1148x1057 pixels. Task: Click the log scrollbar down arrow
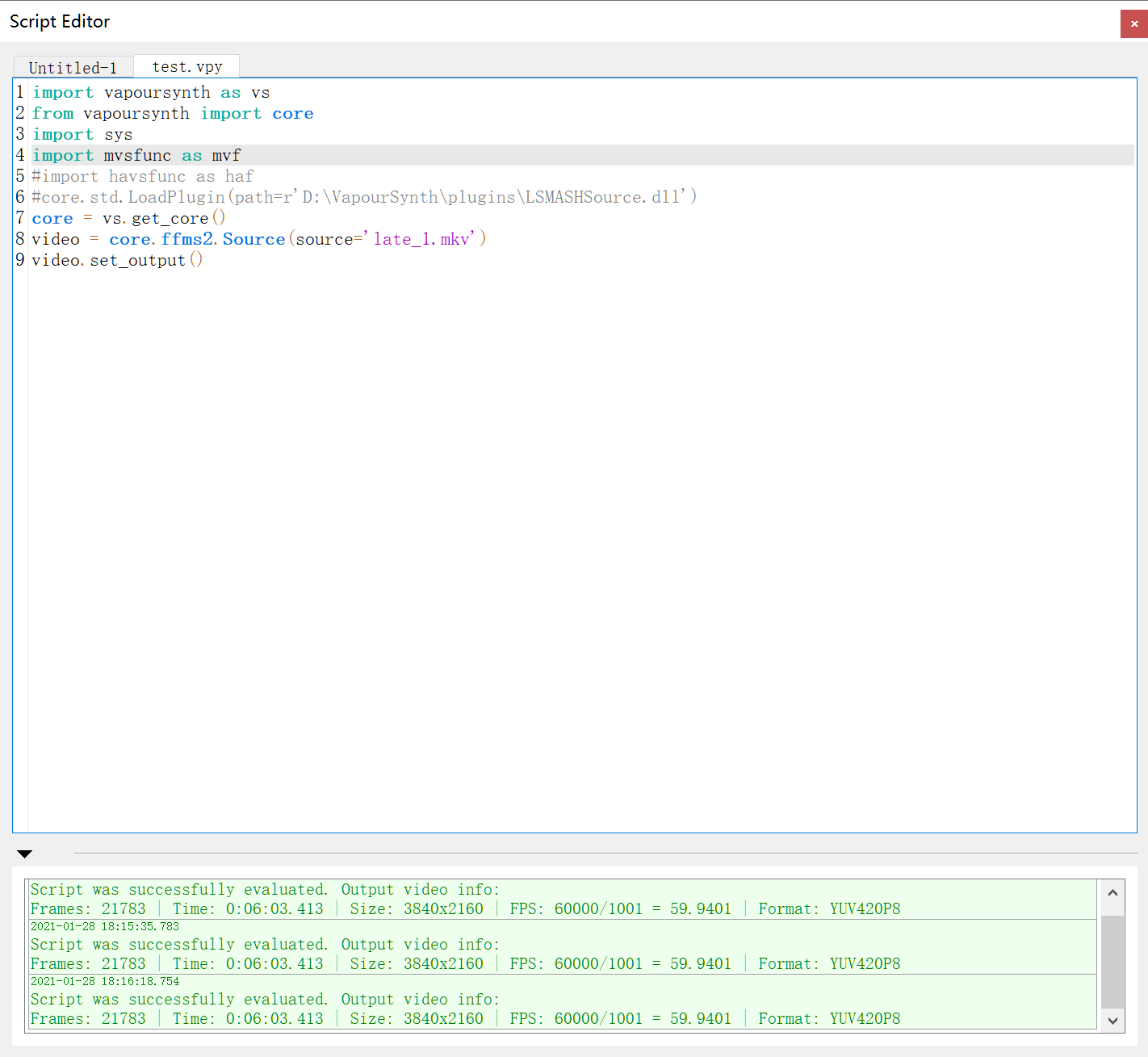(x=1112, y=1020)
